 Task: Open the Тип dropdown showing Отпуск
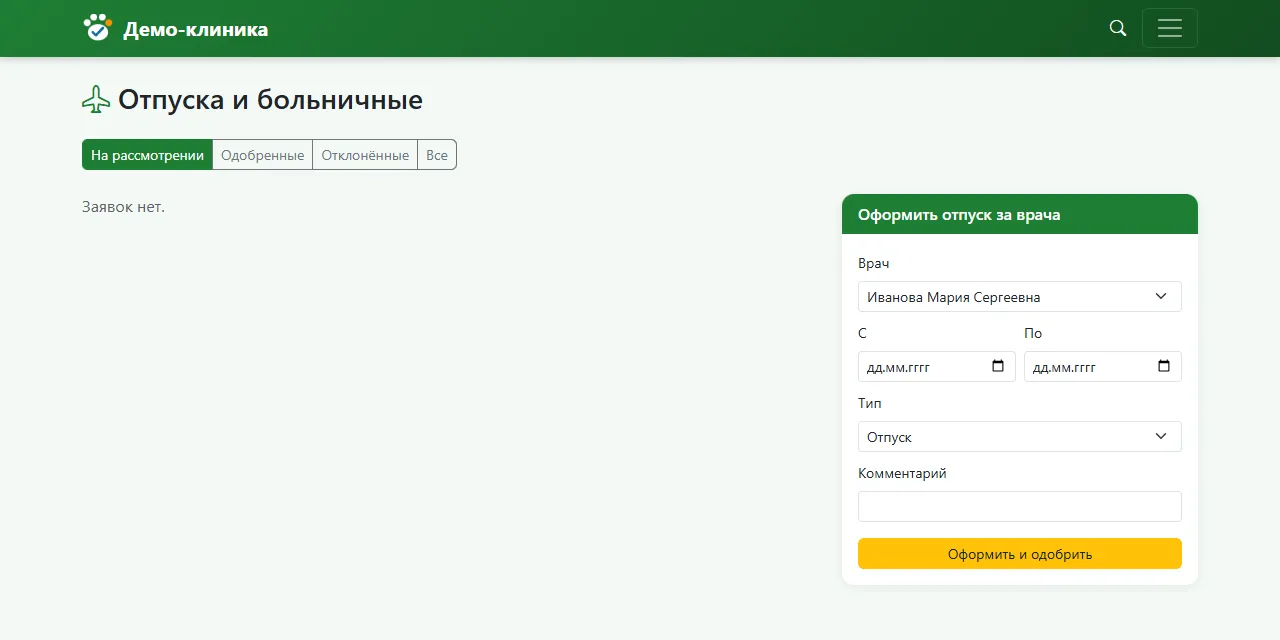(x=1019, y=436)
